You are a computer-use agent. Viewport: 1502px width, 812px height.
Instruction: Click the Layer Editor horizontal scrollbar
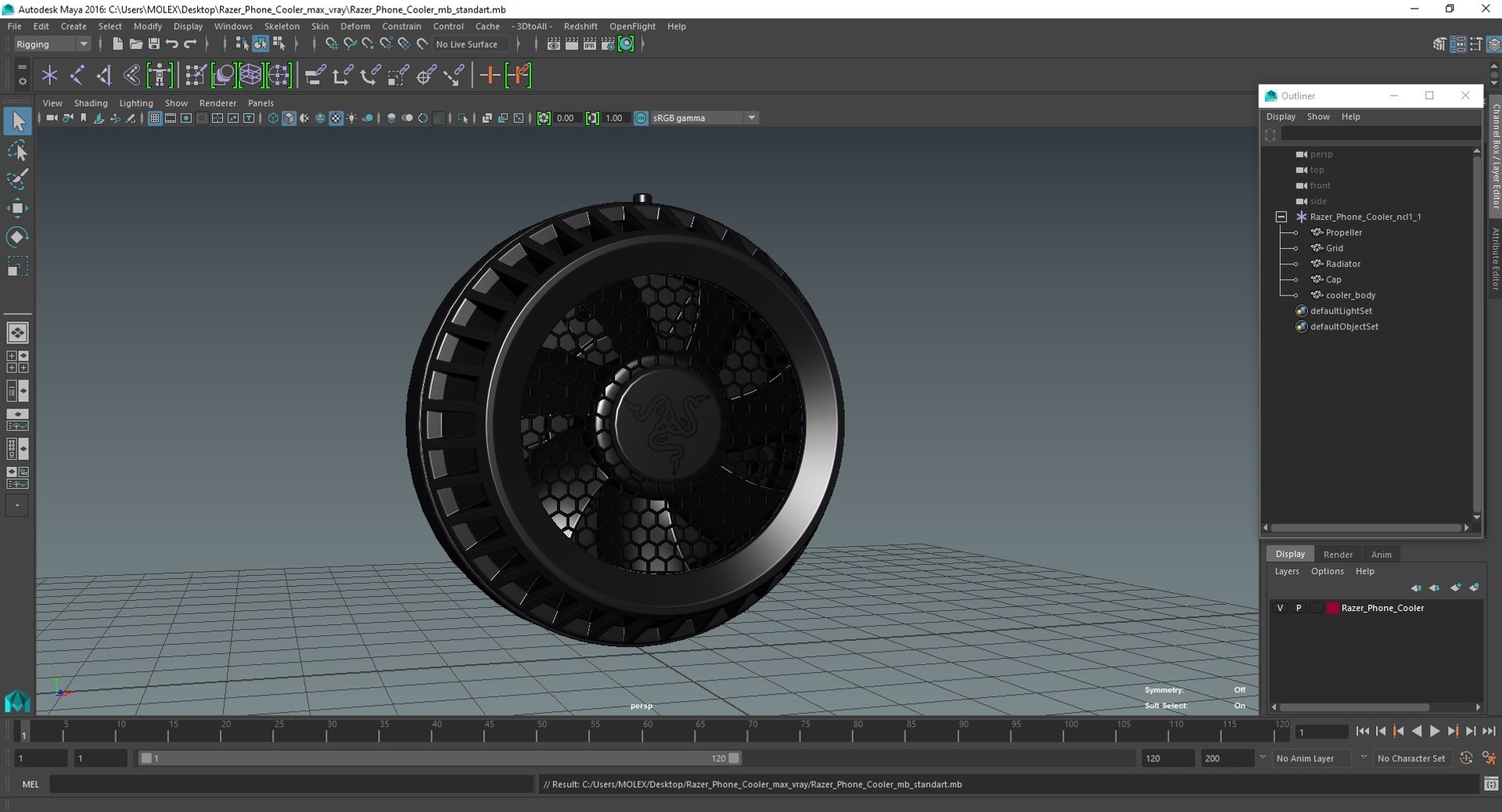pos(1354,707)
